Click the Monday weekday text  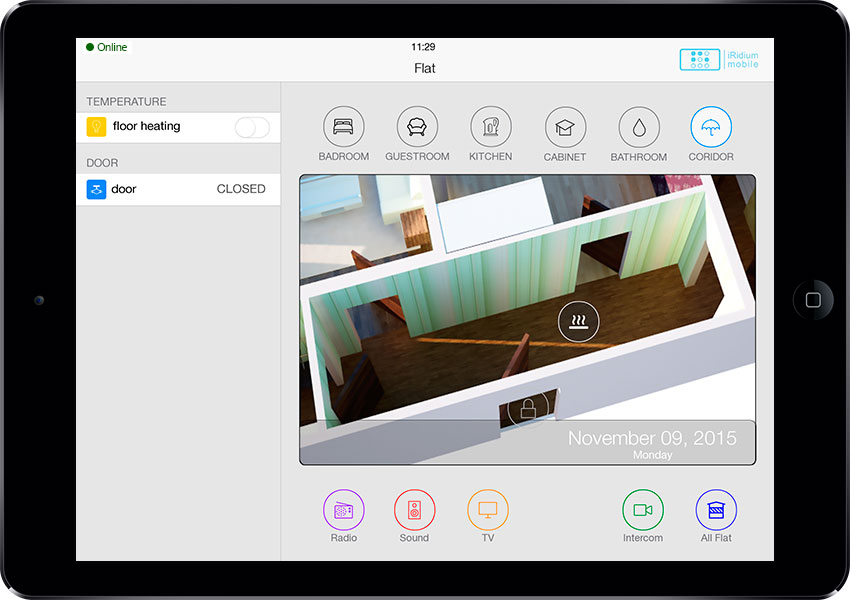tap(652, 455)
